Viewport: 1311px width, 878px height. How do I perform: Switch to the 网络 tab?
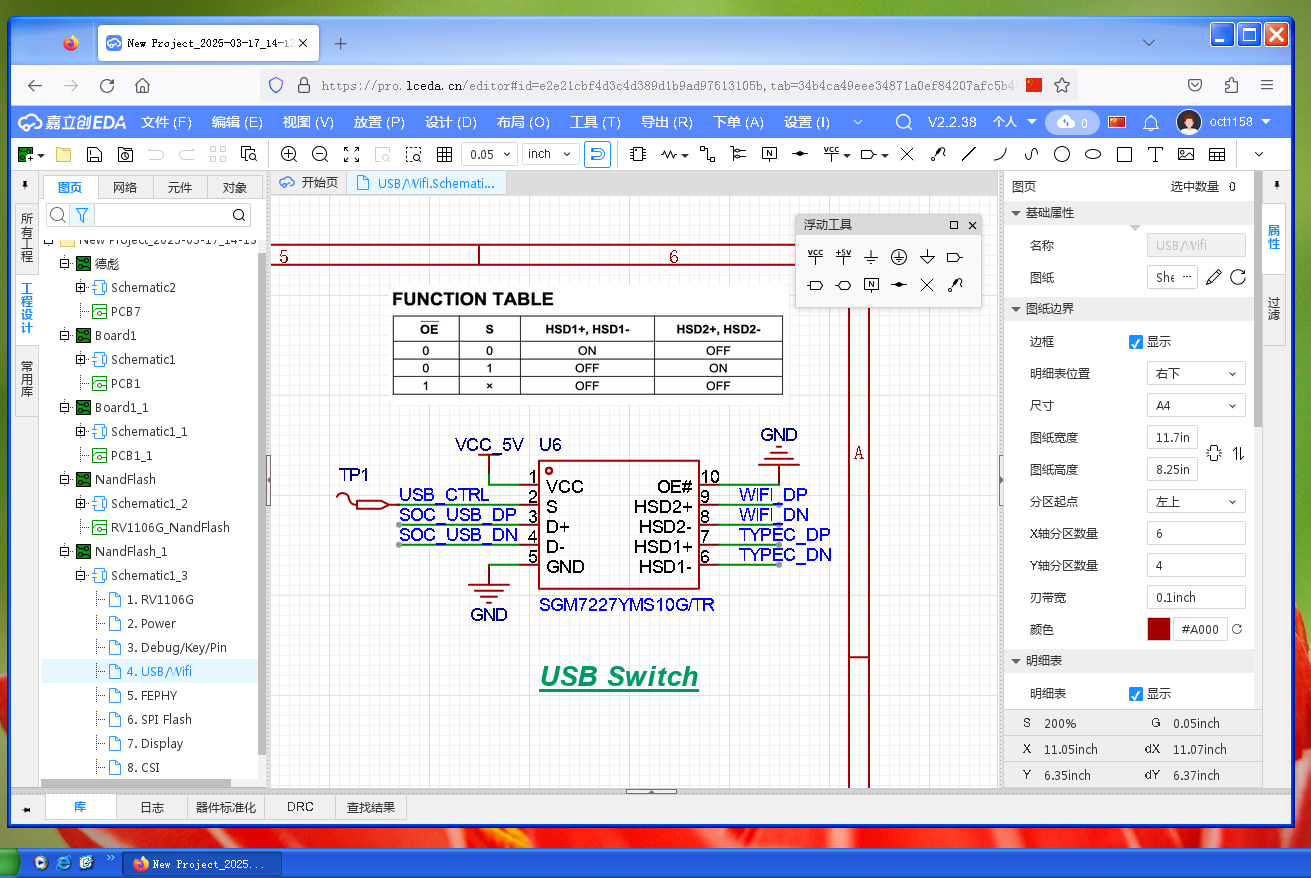pos(125,187)
